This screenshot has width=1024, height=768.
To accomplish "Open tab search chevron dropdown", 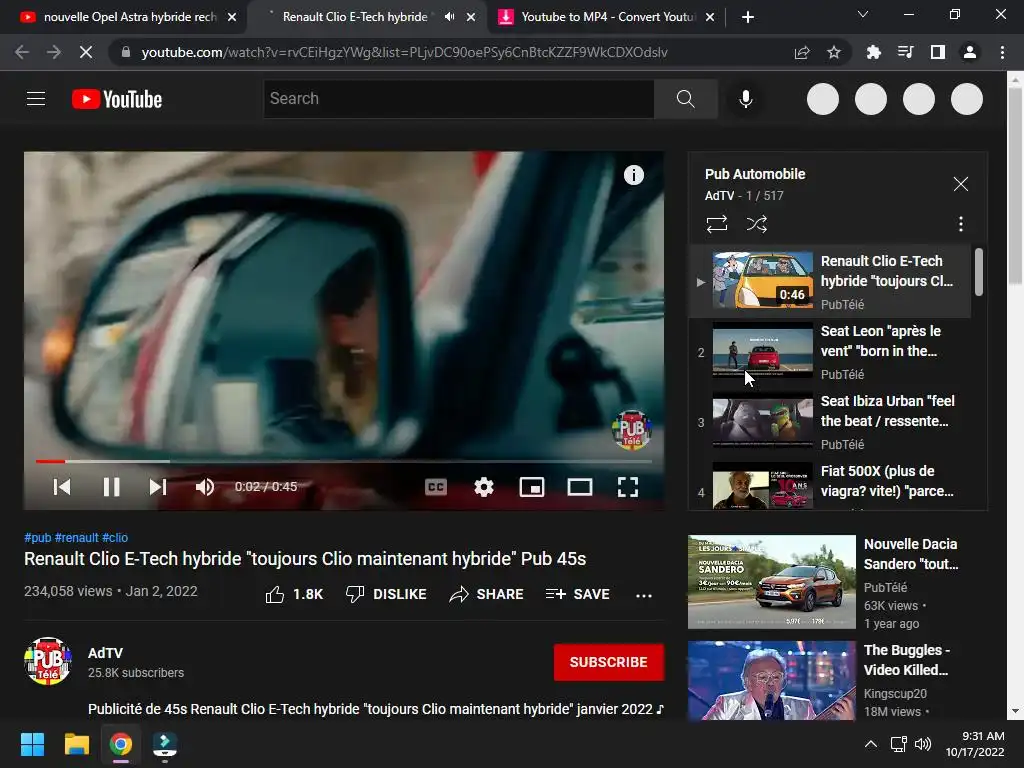I will coord(863,14).
